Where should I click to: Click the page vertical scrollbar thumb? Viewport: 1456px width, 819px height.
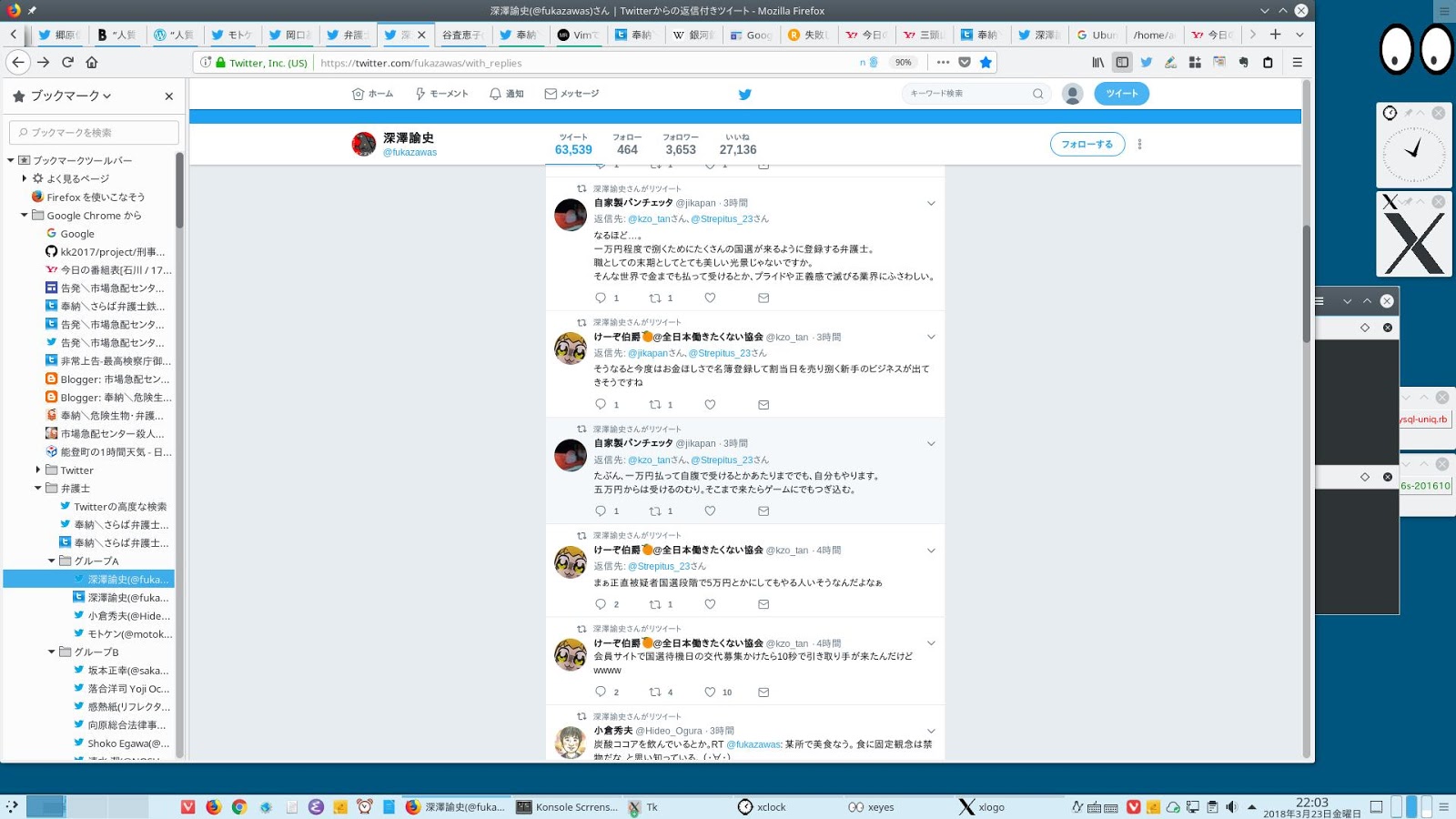coord(1307,282)
